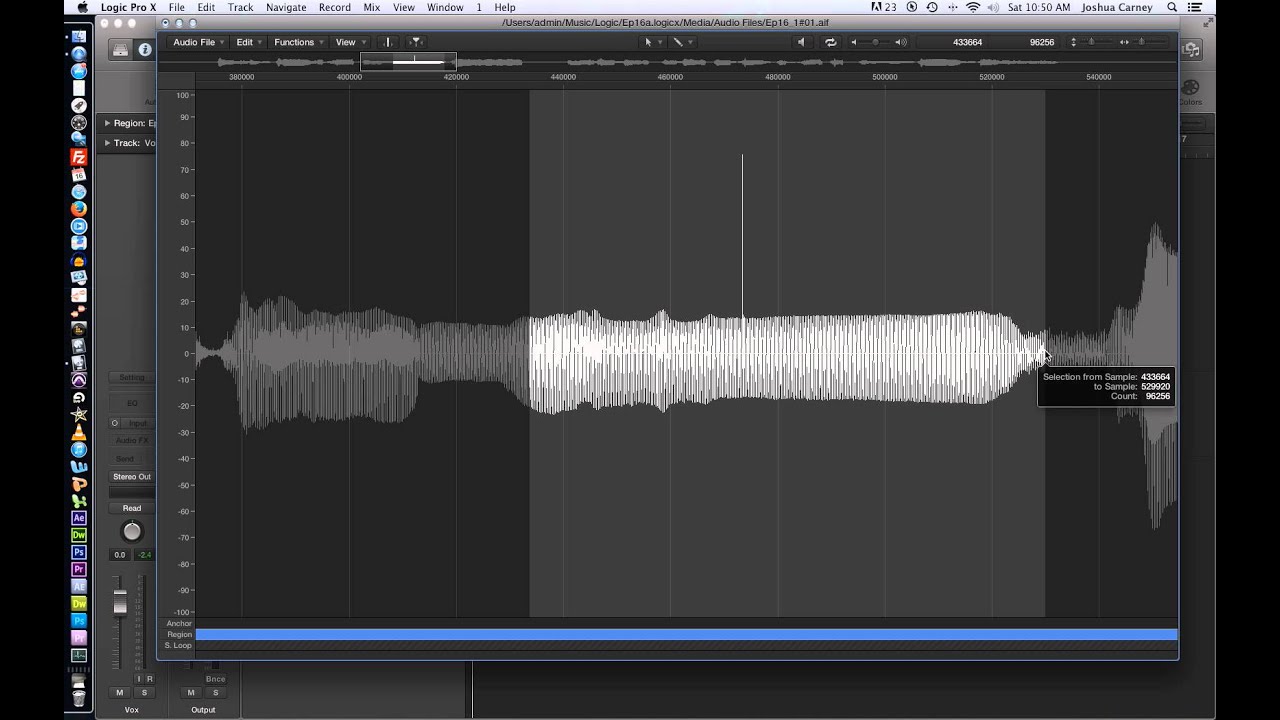Toggle the transient editing mode button
The width and height of the screenshot is (1280, 720).
coord(388,42)
